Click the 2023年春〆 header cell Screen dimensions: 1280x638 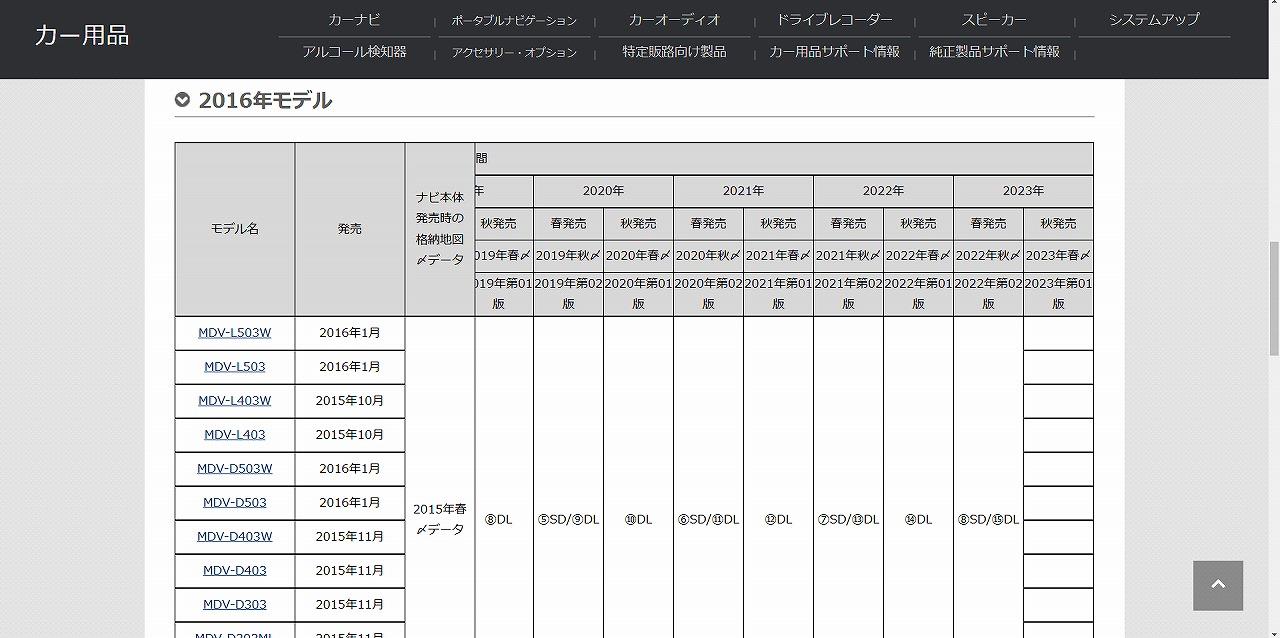1058,256
